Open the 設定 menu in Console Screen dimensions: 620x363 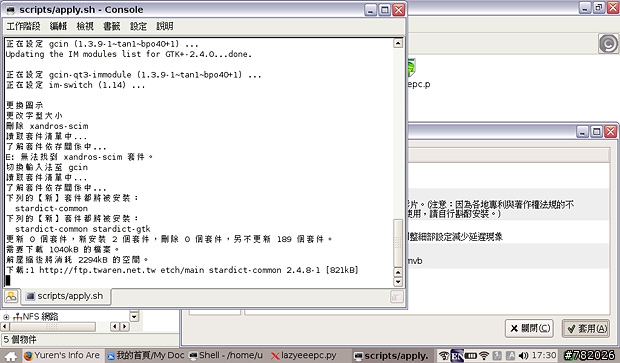(138, 26)
